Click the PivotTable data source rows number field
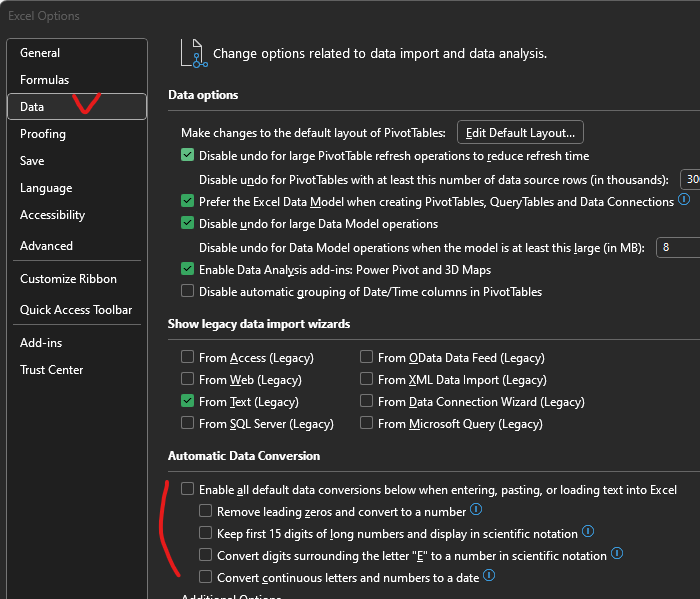This screenshot has height=599, width=700. pyautogui.click(x=690, y=179)
